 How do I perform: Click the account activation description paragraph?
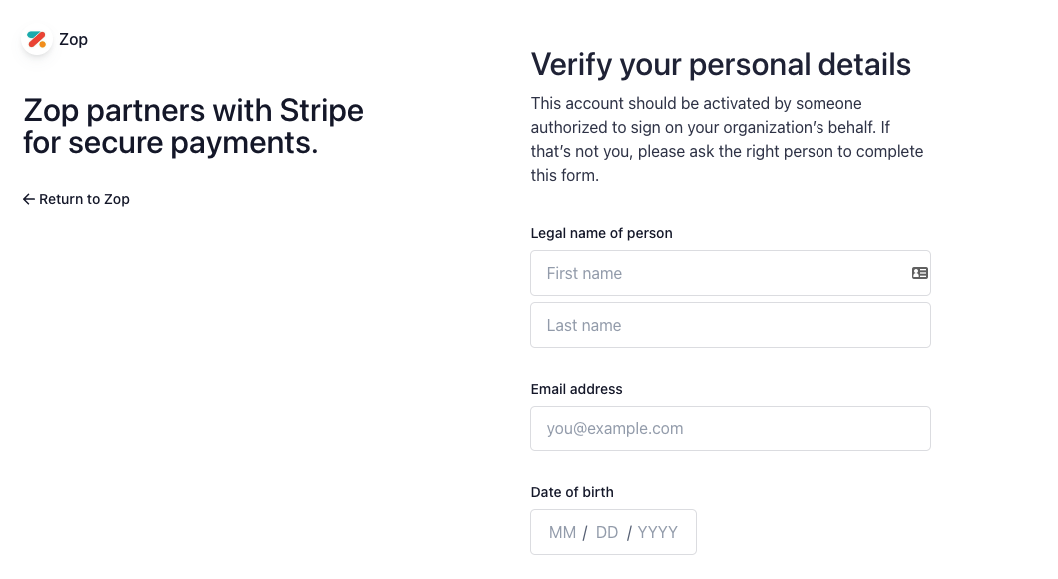coord(727,140)
